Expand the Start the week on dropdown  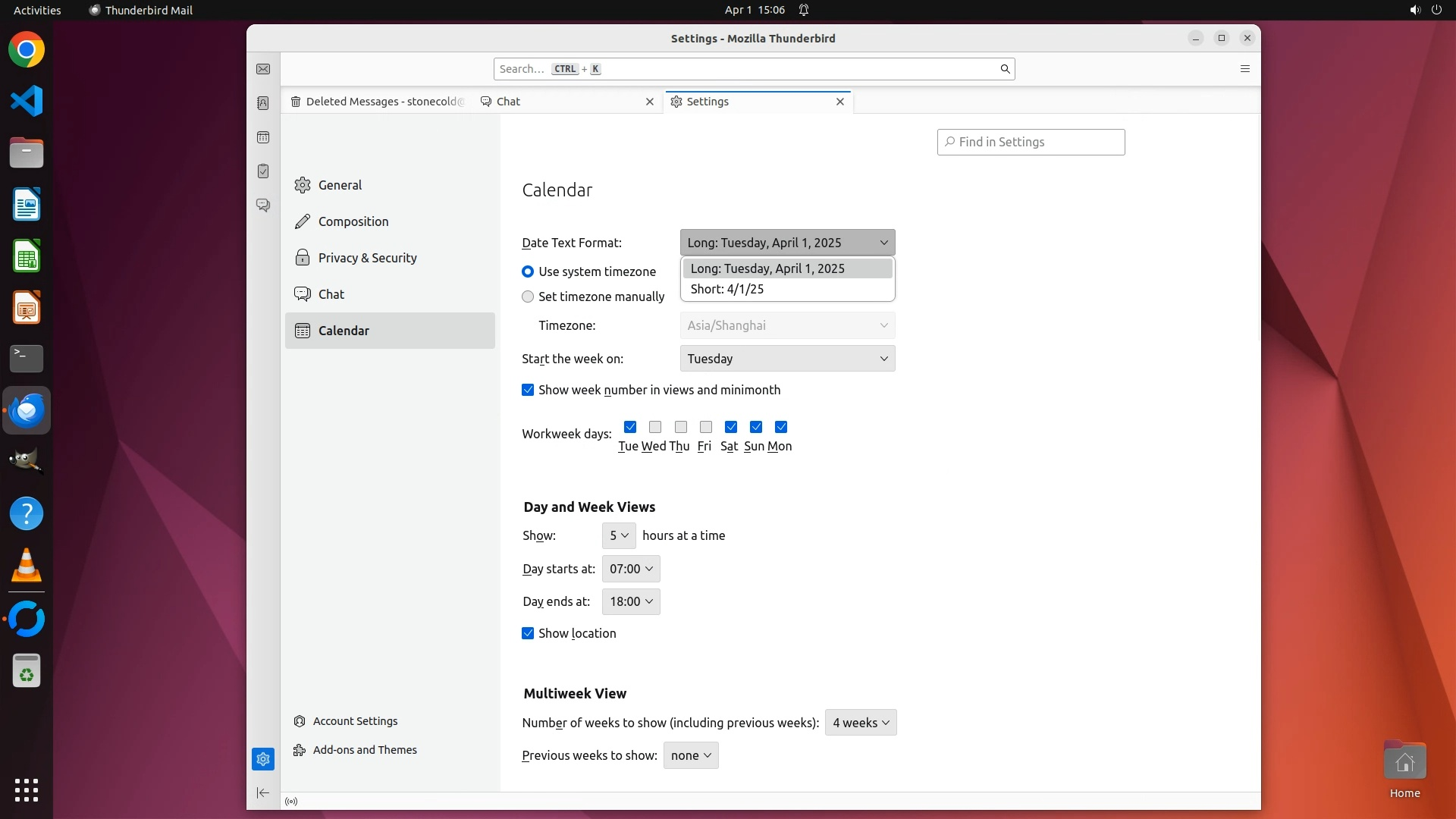click(x=787, y=359)
